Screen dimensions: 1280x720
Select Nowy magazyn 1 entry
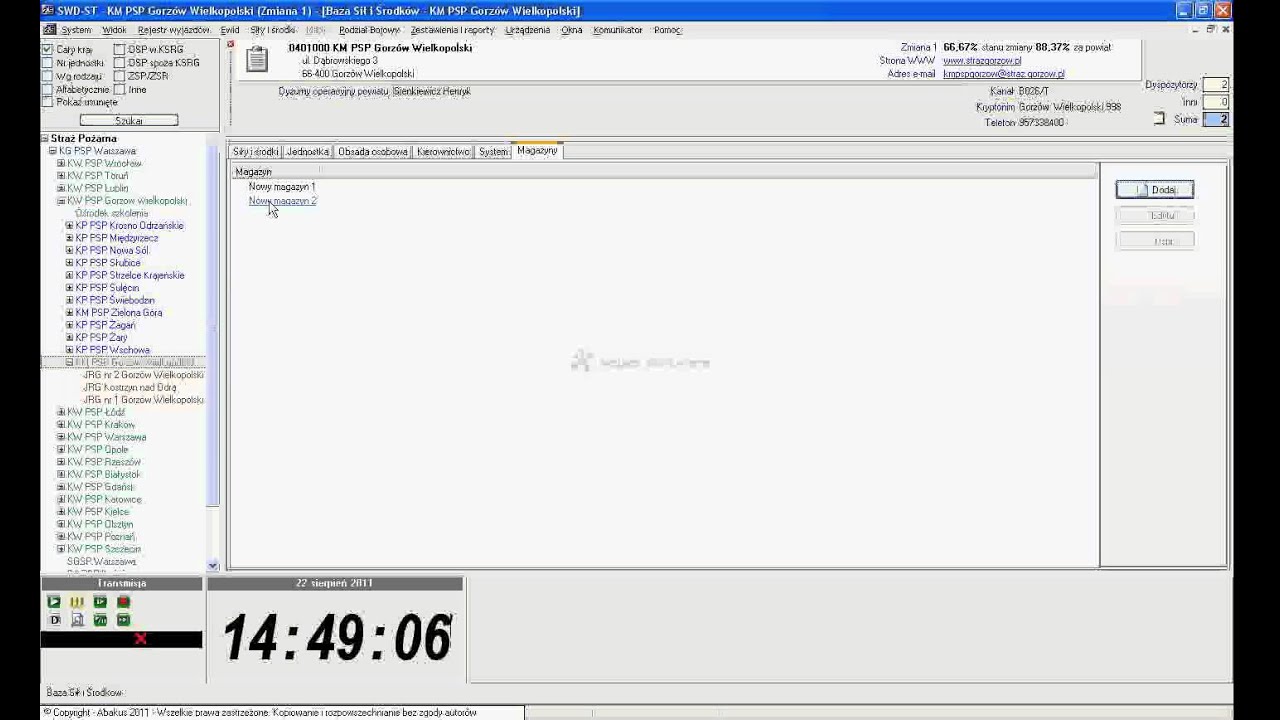tap(282, 187)
